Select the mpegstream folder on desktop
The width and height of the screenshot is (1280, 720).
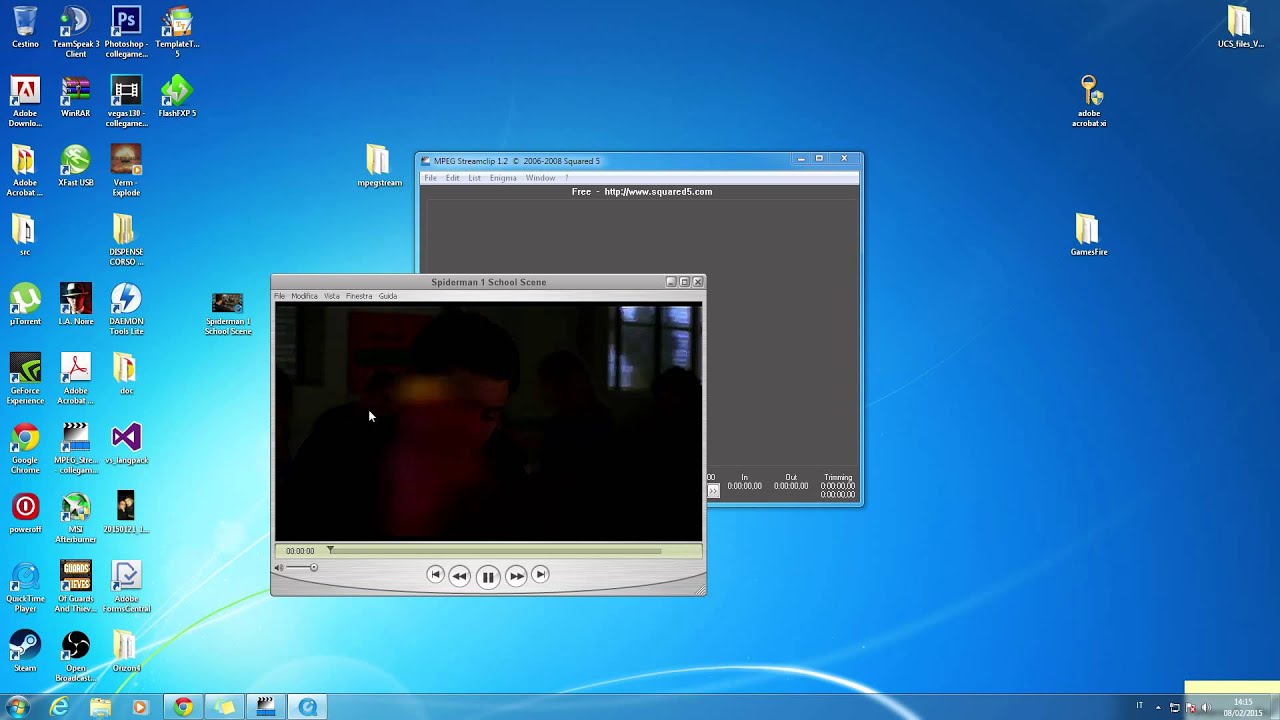[x=379, y=166]
